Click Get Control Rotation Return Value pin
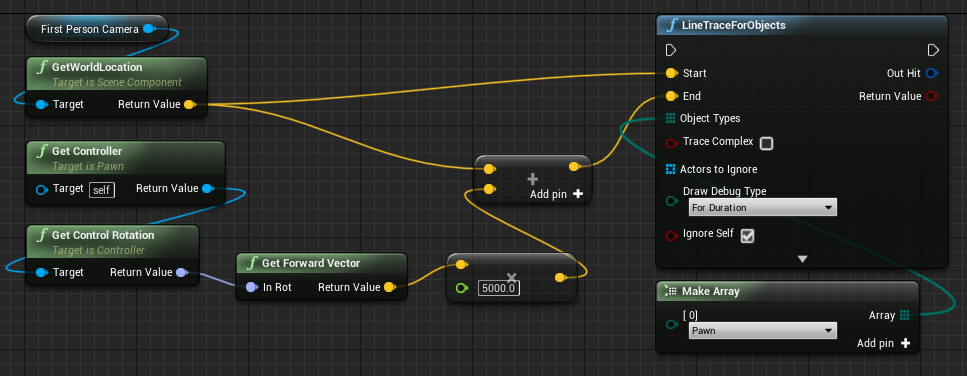The height and width of the screenshot is (376, 967). 182,272
